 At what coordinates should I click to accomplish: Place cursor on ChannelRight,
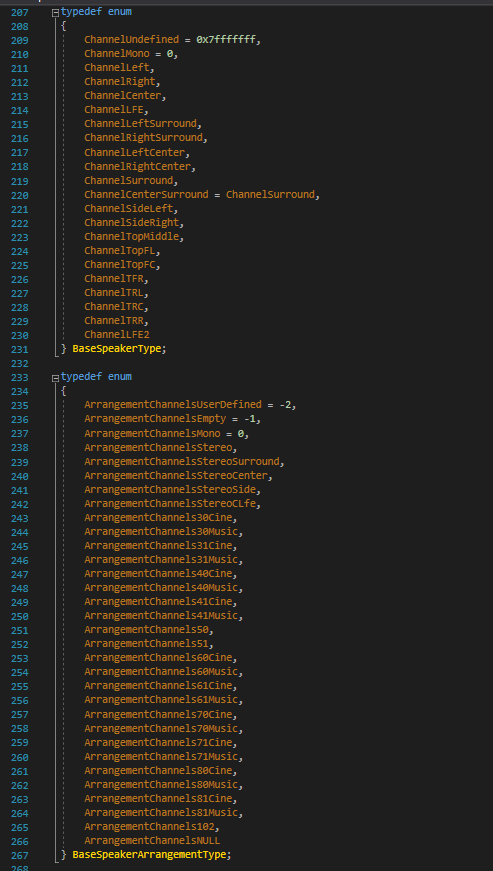[122, 82]
